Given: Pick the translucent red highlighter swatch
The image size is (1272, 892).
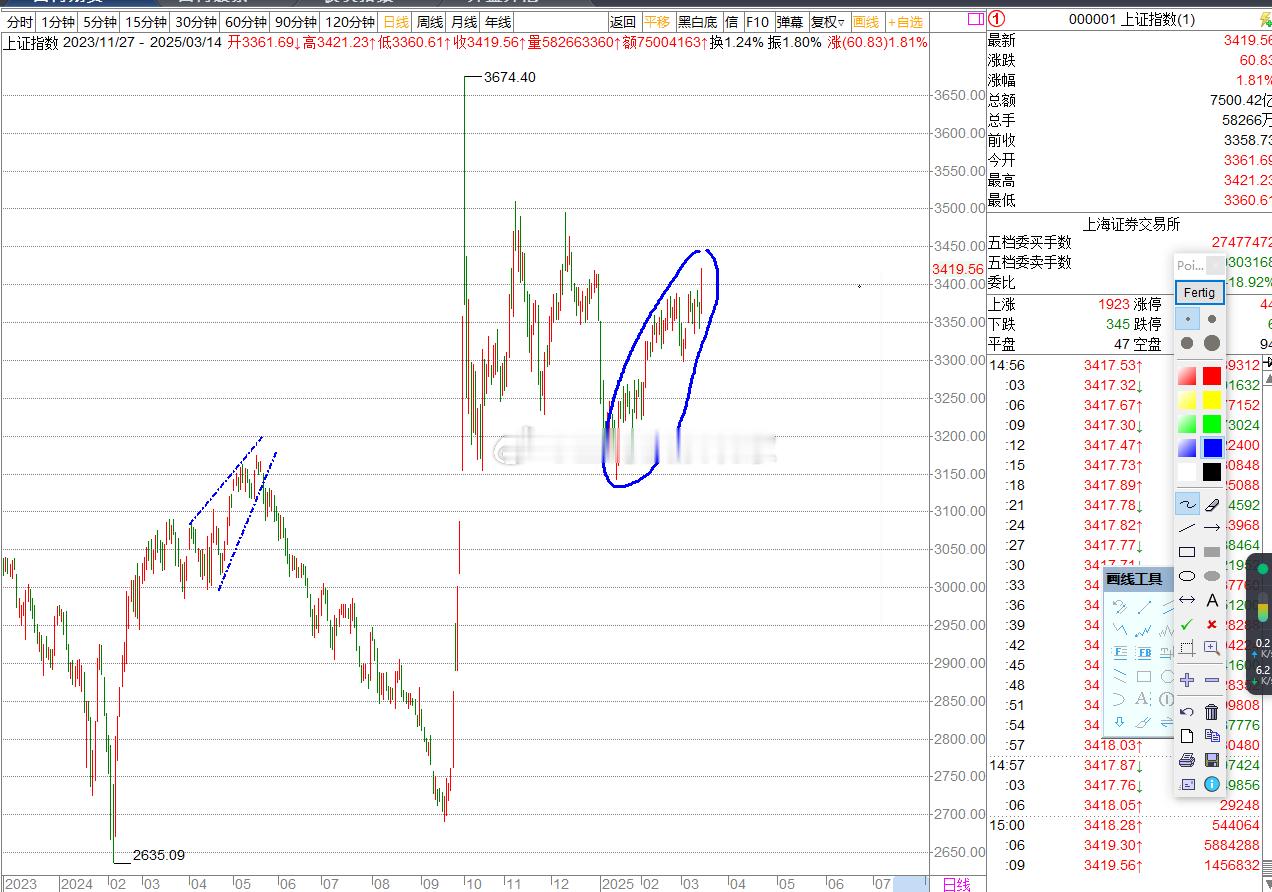Looking at the screenshot, I should click(1187, 376).
